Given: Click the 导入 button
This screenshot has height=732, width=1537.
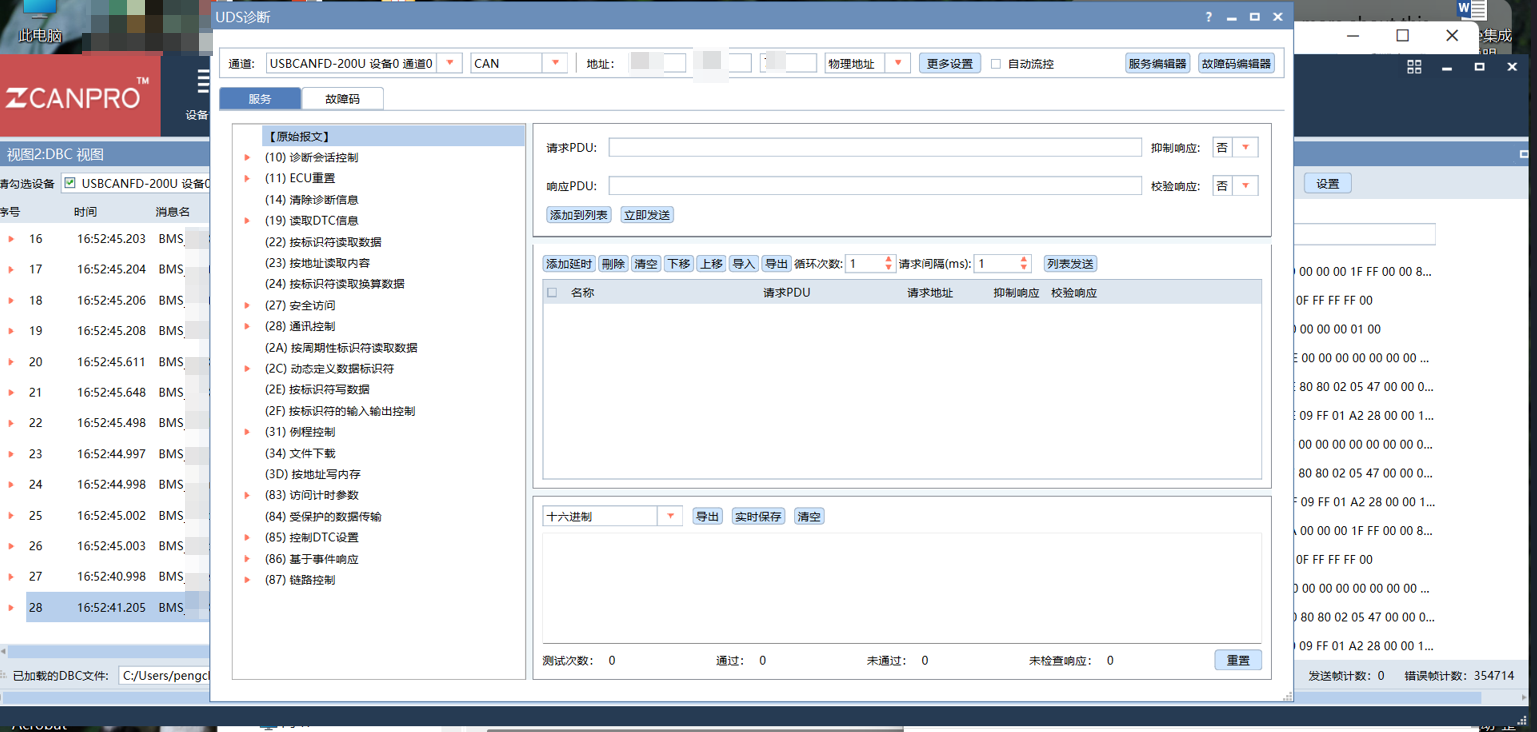Looking at the screenshot, I should [743, 264].
